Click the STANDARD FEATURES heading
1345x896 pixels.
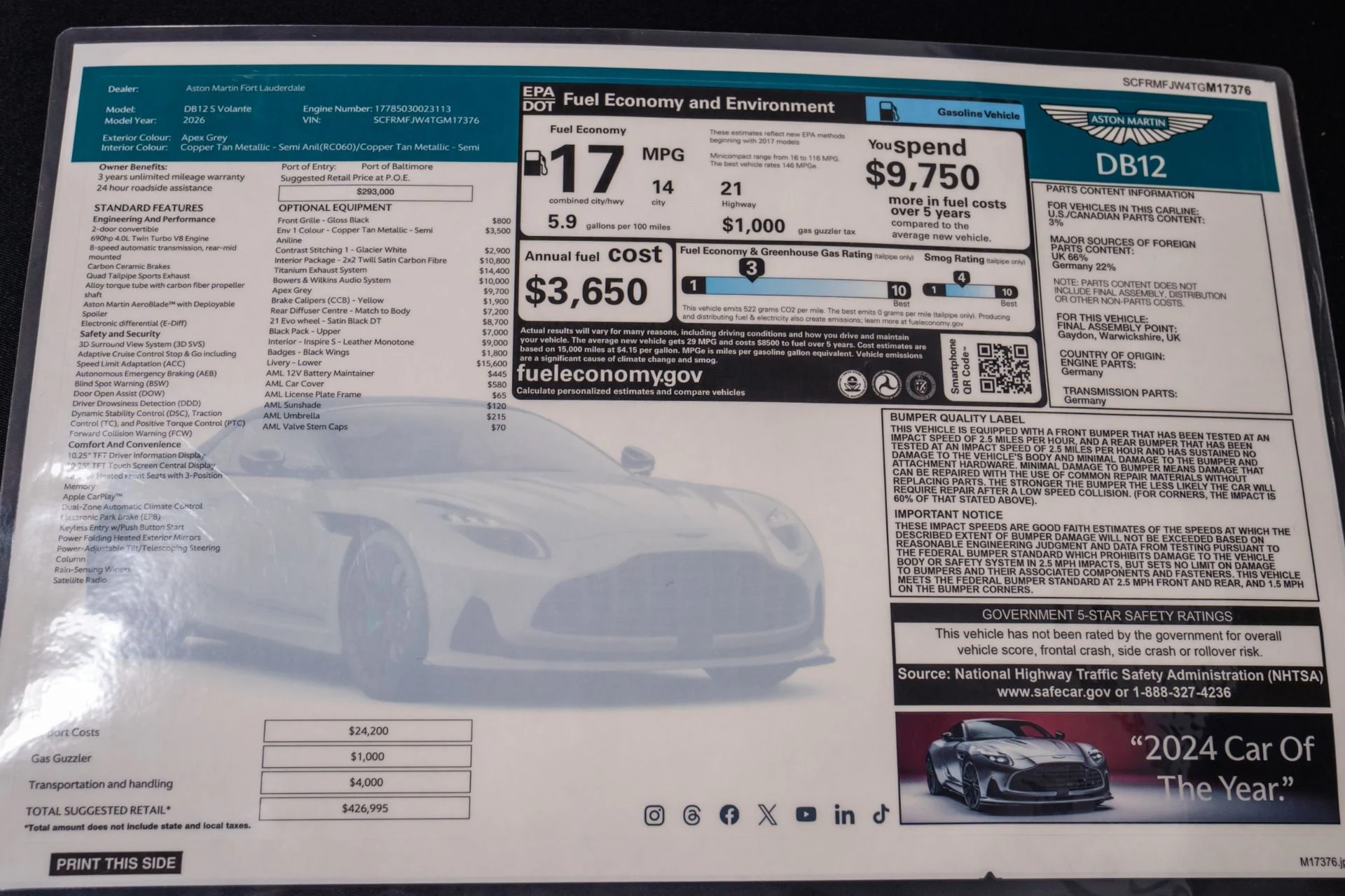(149, 208)
